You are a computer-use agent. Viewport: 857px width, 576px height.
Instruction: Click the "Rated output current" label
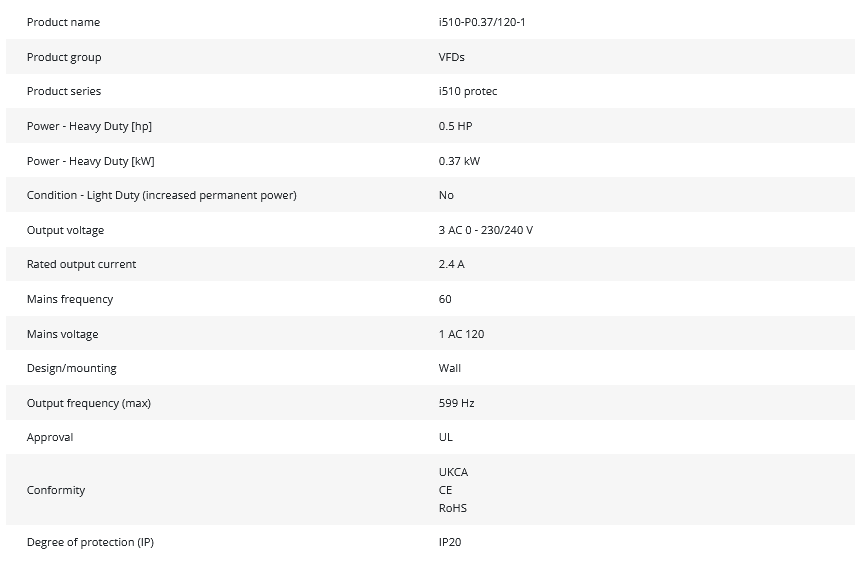(x=81, y=264)
